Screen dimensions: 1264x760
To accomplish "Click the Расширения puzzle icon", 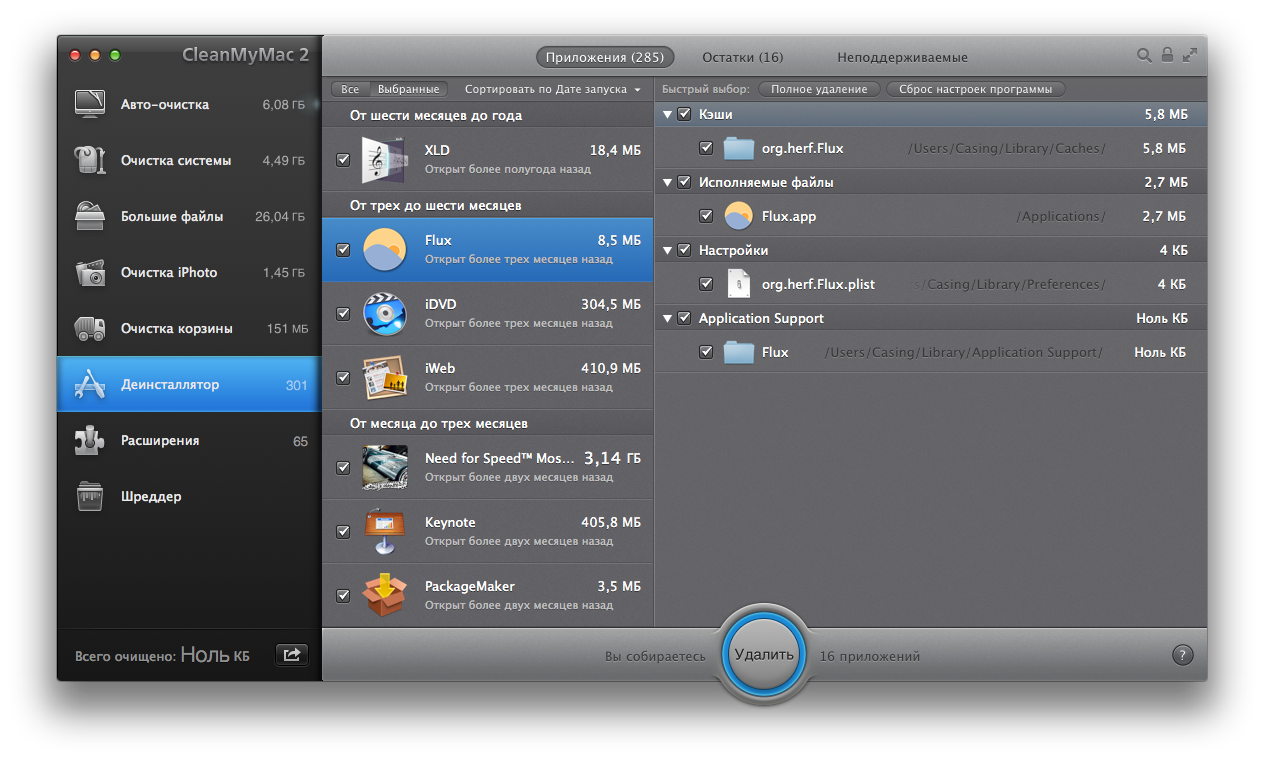I will pos(90,440).
